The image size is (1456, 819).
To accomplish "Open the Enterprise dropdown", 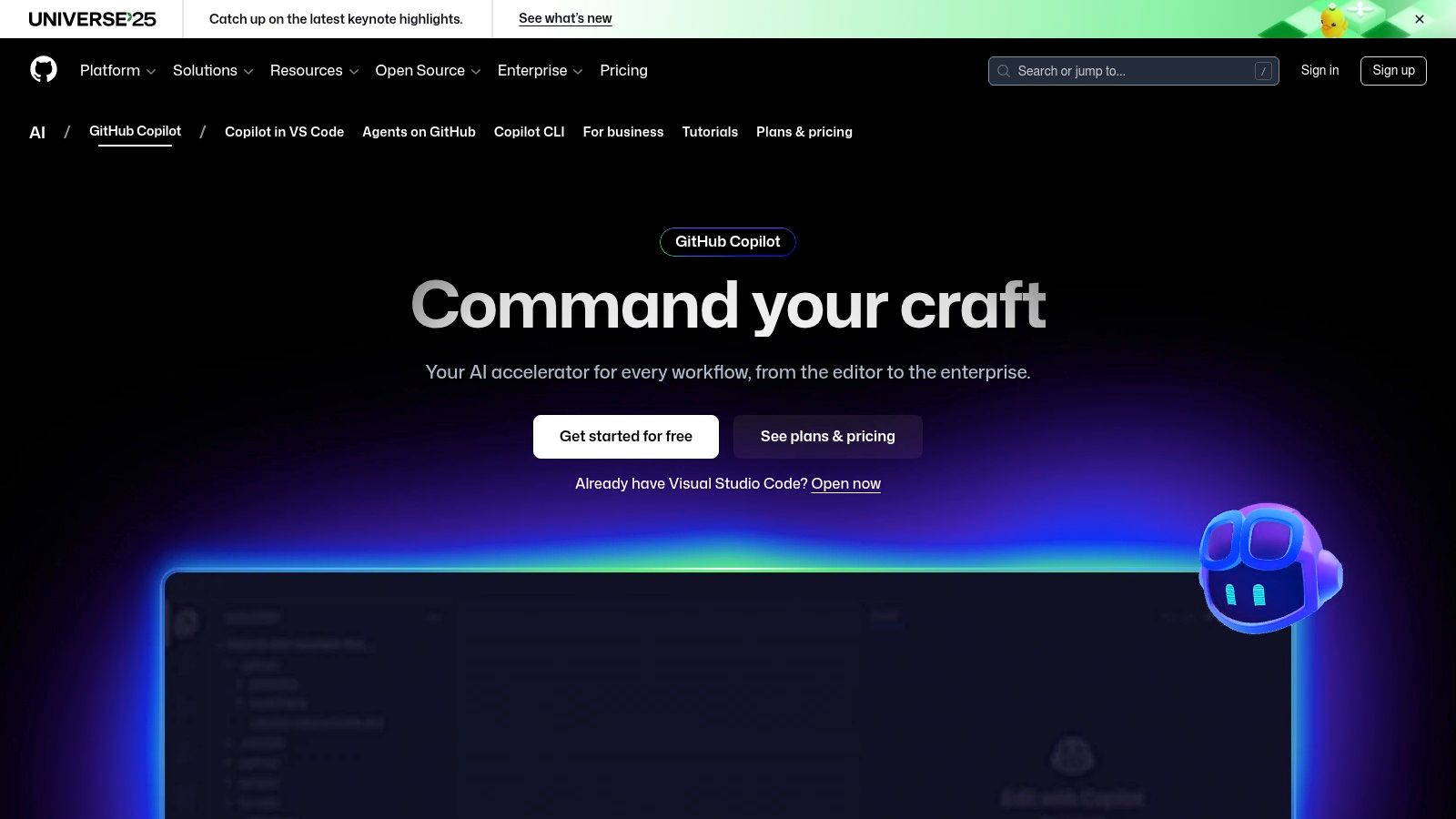I will 539,70.
